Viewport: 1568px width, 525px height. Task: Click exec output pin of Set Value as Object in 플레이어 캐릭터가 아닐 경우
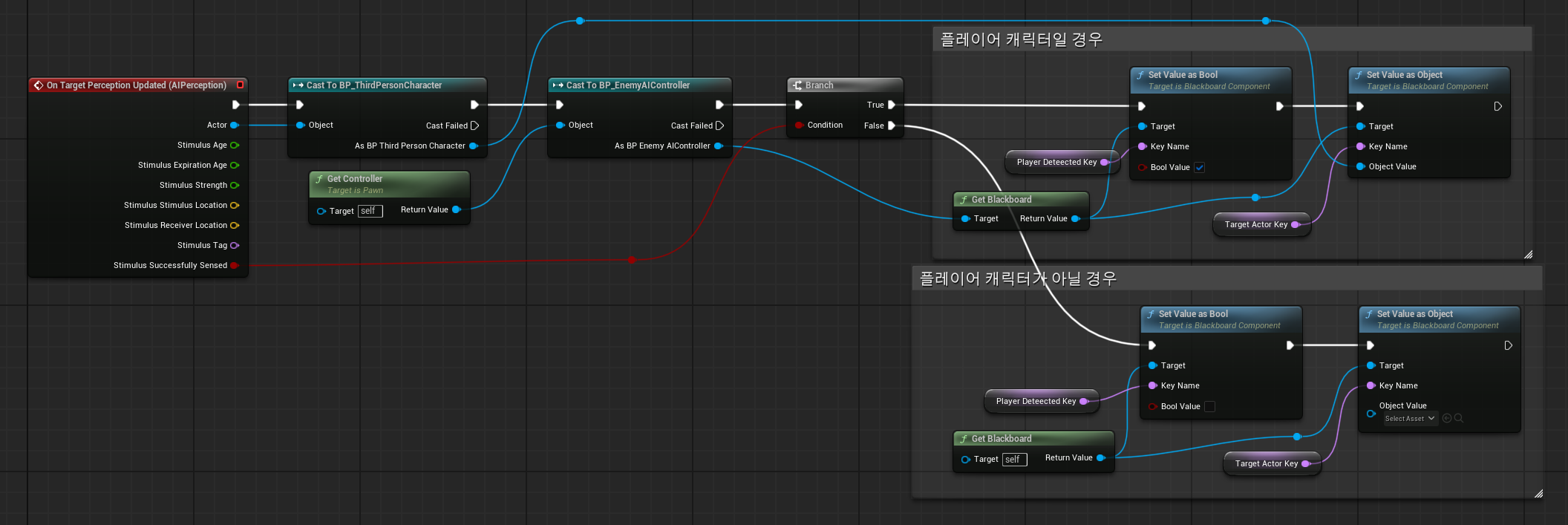(1509, 345)
